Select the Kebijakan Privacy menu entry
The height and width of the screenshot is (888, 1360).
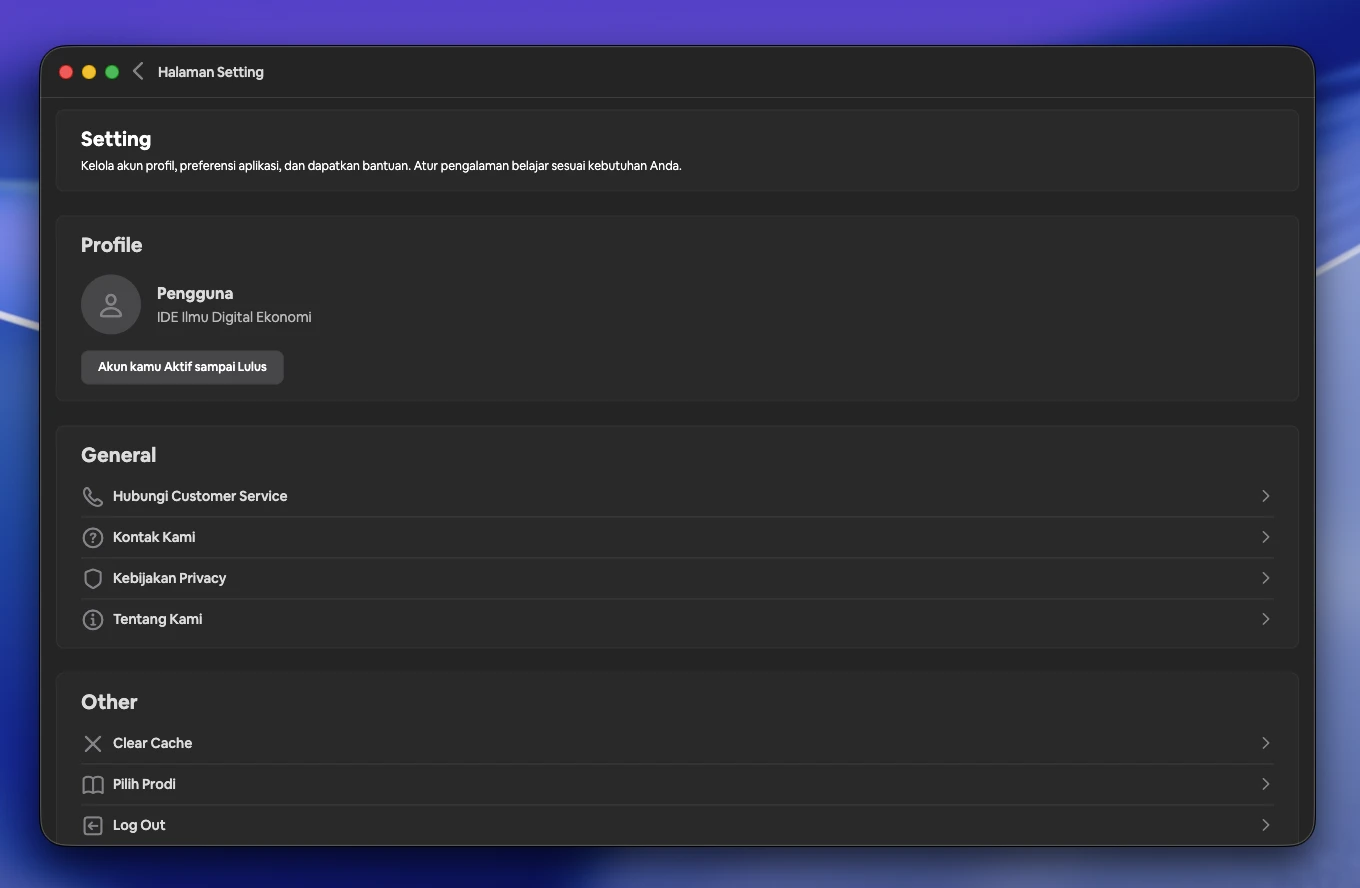click(x=169, y=578)
